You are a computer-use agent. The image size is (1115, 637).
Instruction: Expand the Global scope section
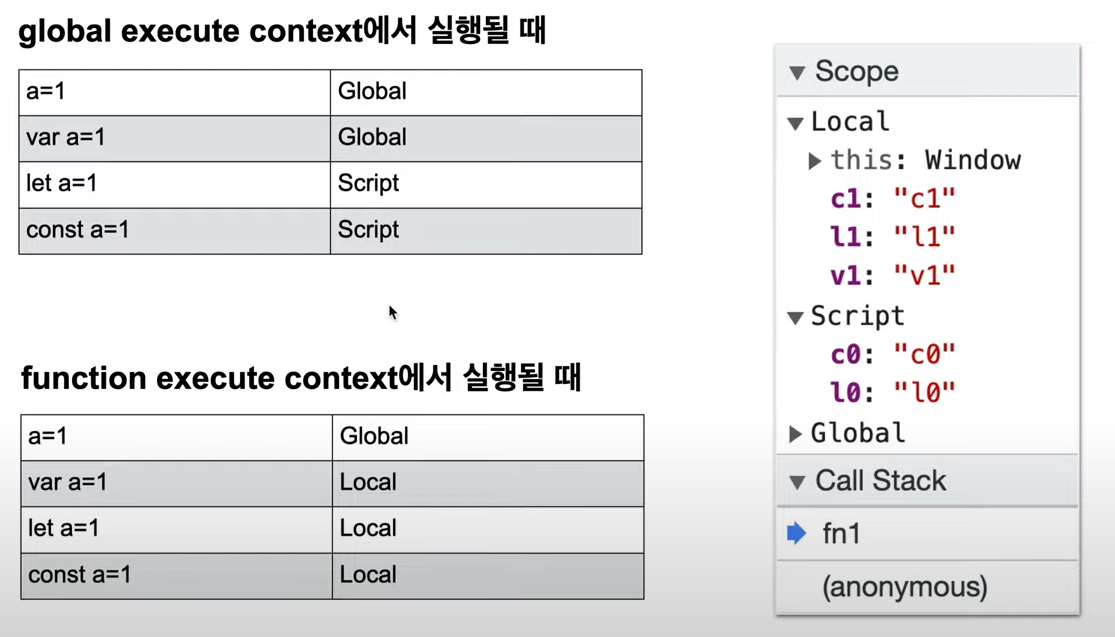coord(796,434)
